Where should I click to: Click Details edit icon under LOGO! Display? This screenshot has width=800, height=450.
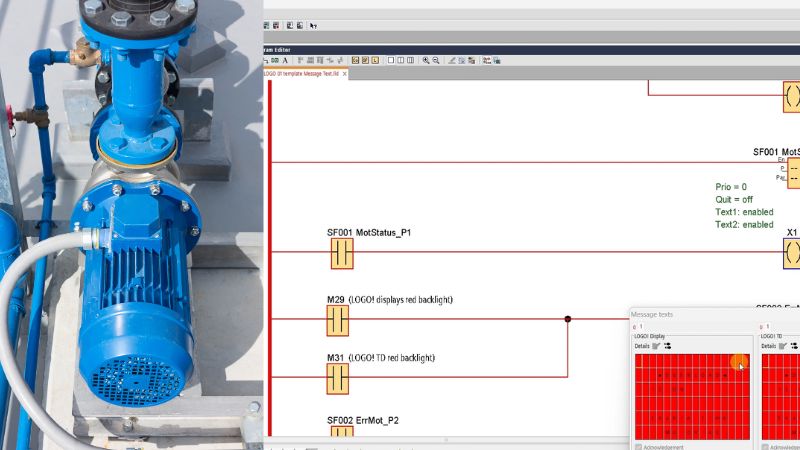[x=656, y=346]
